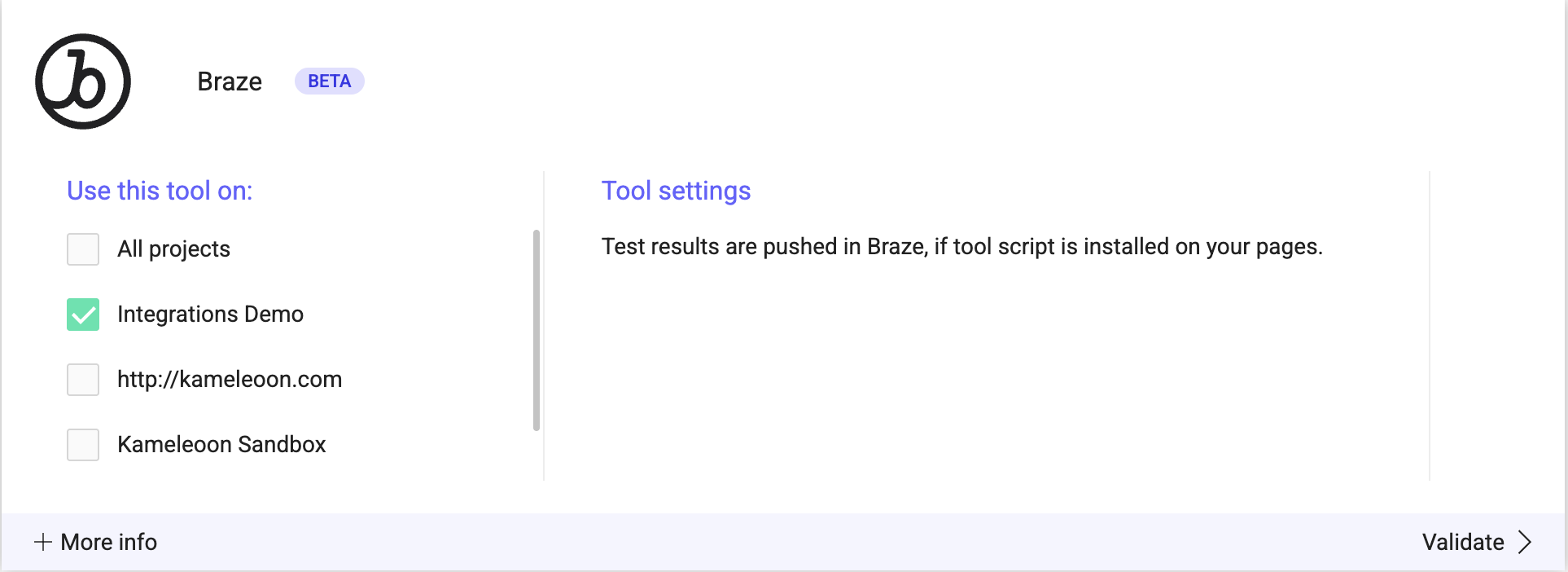
Task: Click the Braze title text
Action: coord(229,81)
